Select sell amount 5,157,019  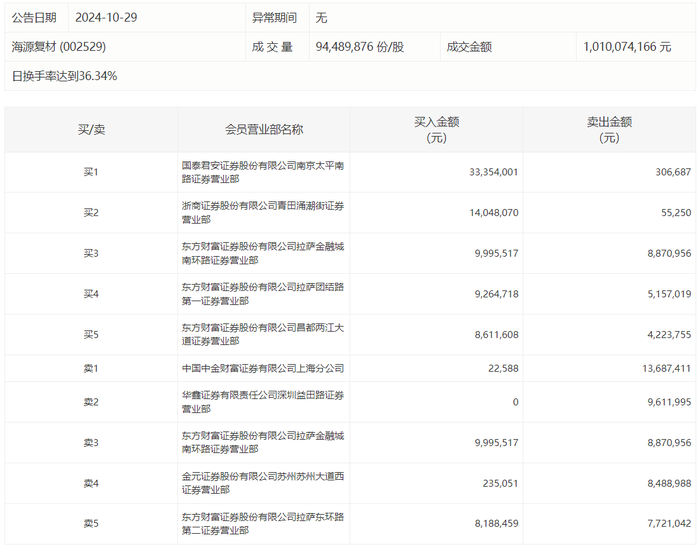[x=669, y=294]
